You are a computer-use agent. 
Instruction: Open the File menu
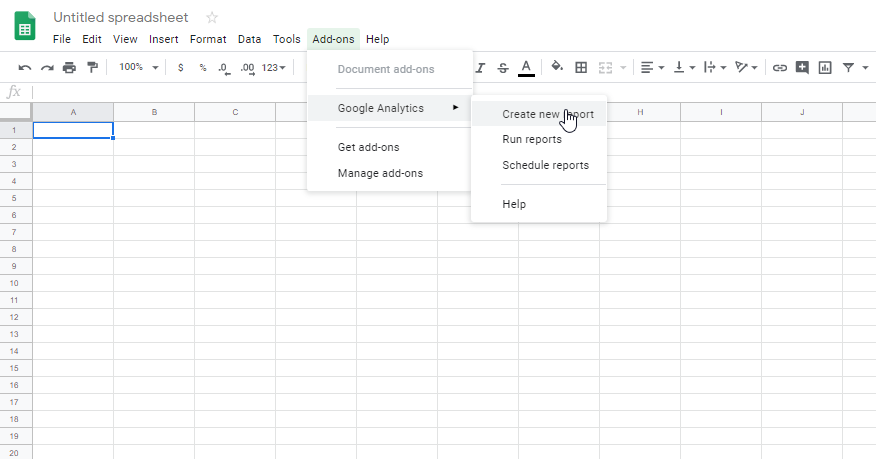click(x=61, y=39)
